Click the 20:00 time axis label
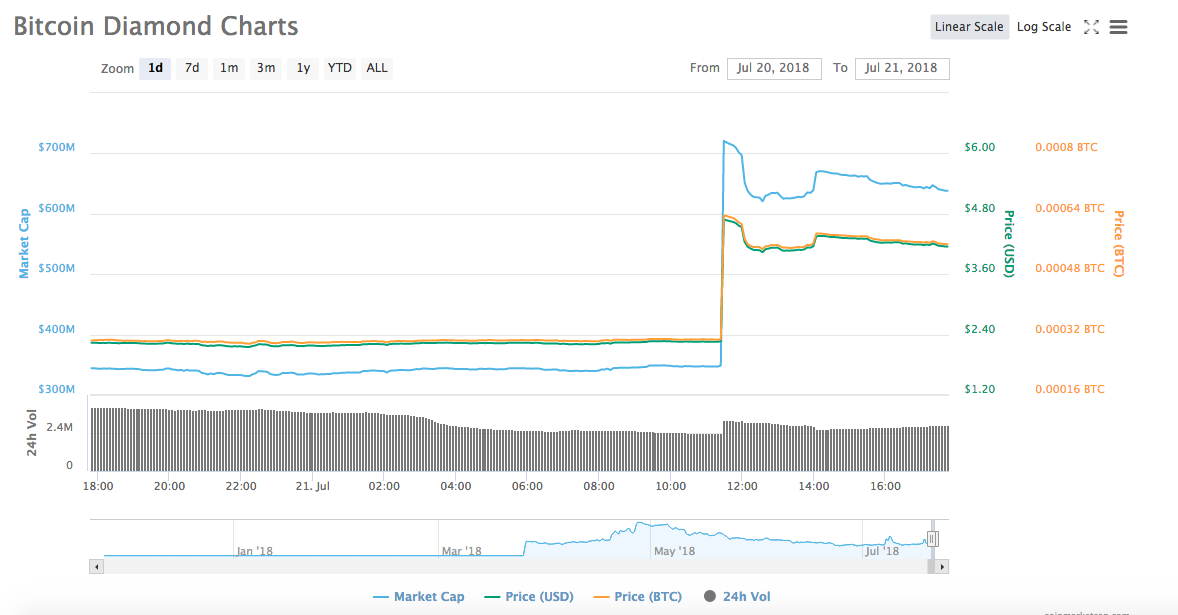 click(x=170, y=486)
